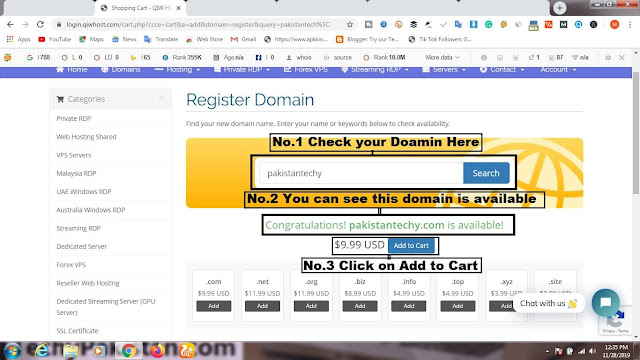Select Forex VPS category in sidebar

71,264
